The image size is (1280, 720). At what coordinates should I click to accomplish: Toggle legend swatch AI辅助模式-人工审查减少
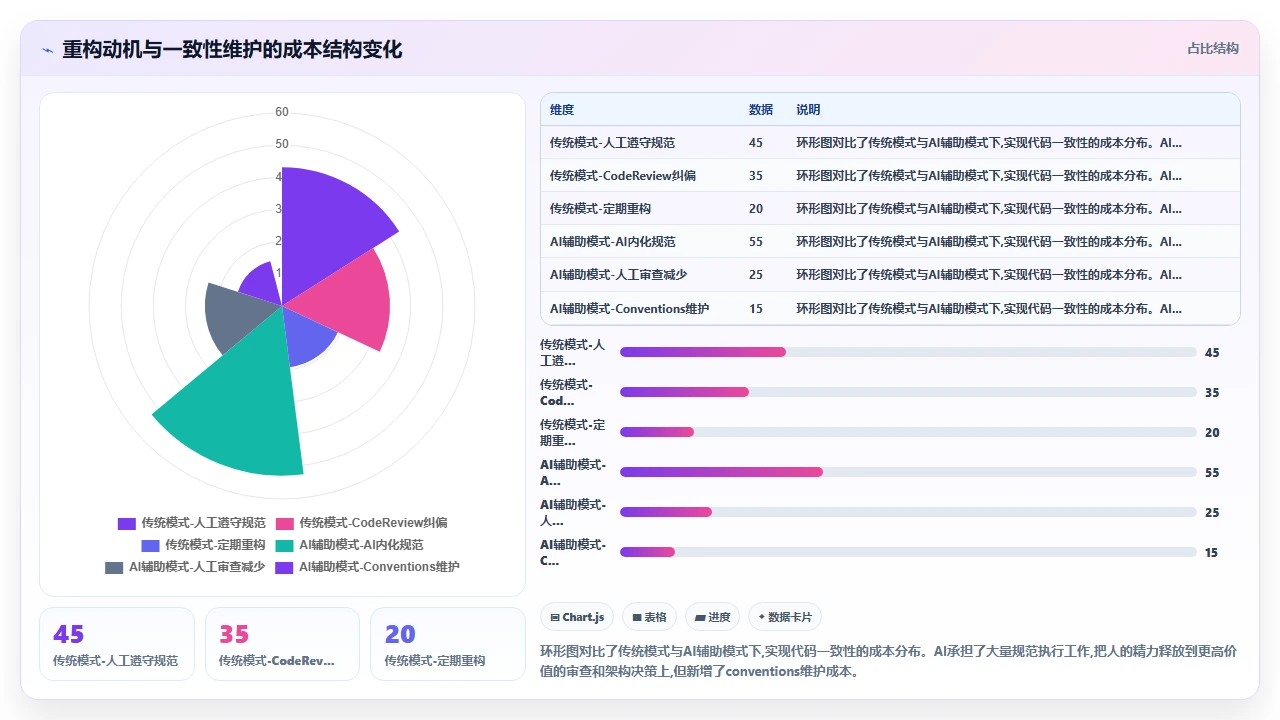(114, 567)
